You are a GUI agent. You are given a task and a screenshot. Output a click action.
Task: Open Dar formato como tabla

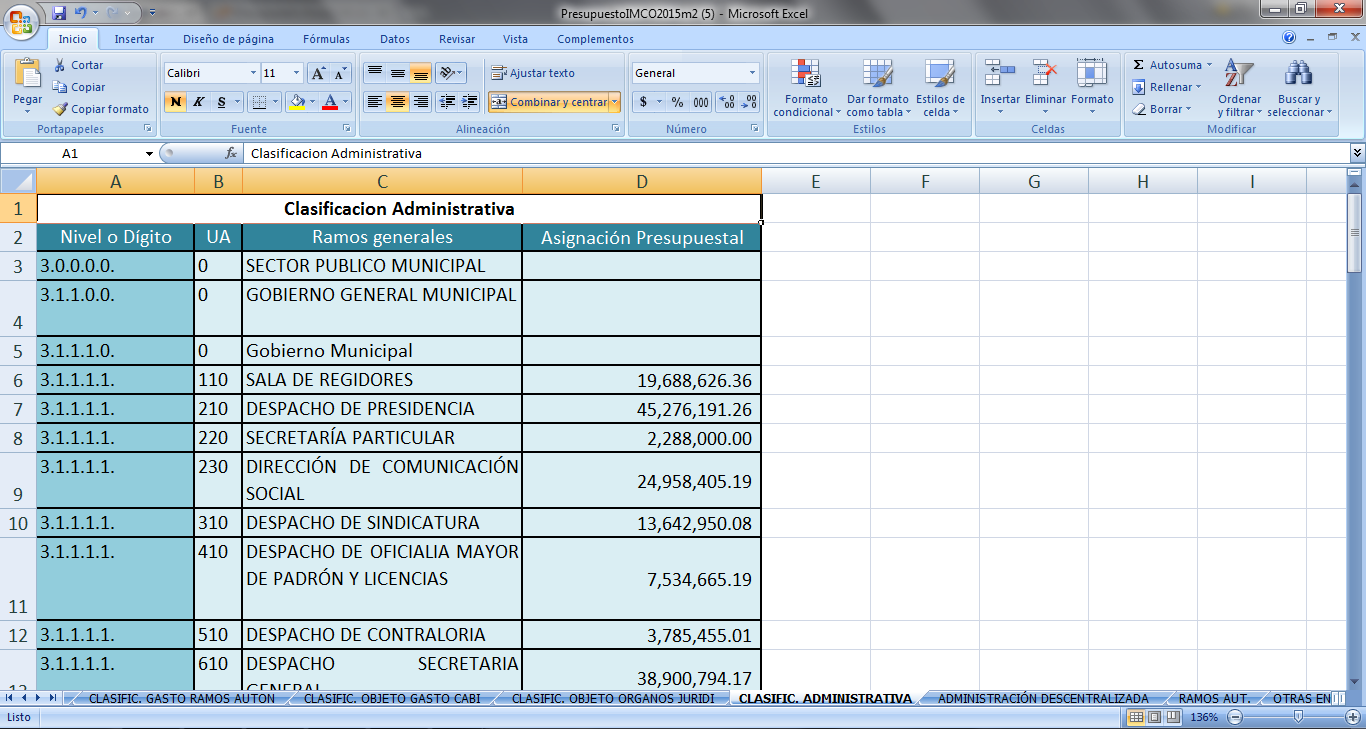(877, 88)
